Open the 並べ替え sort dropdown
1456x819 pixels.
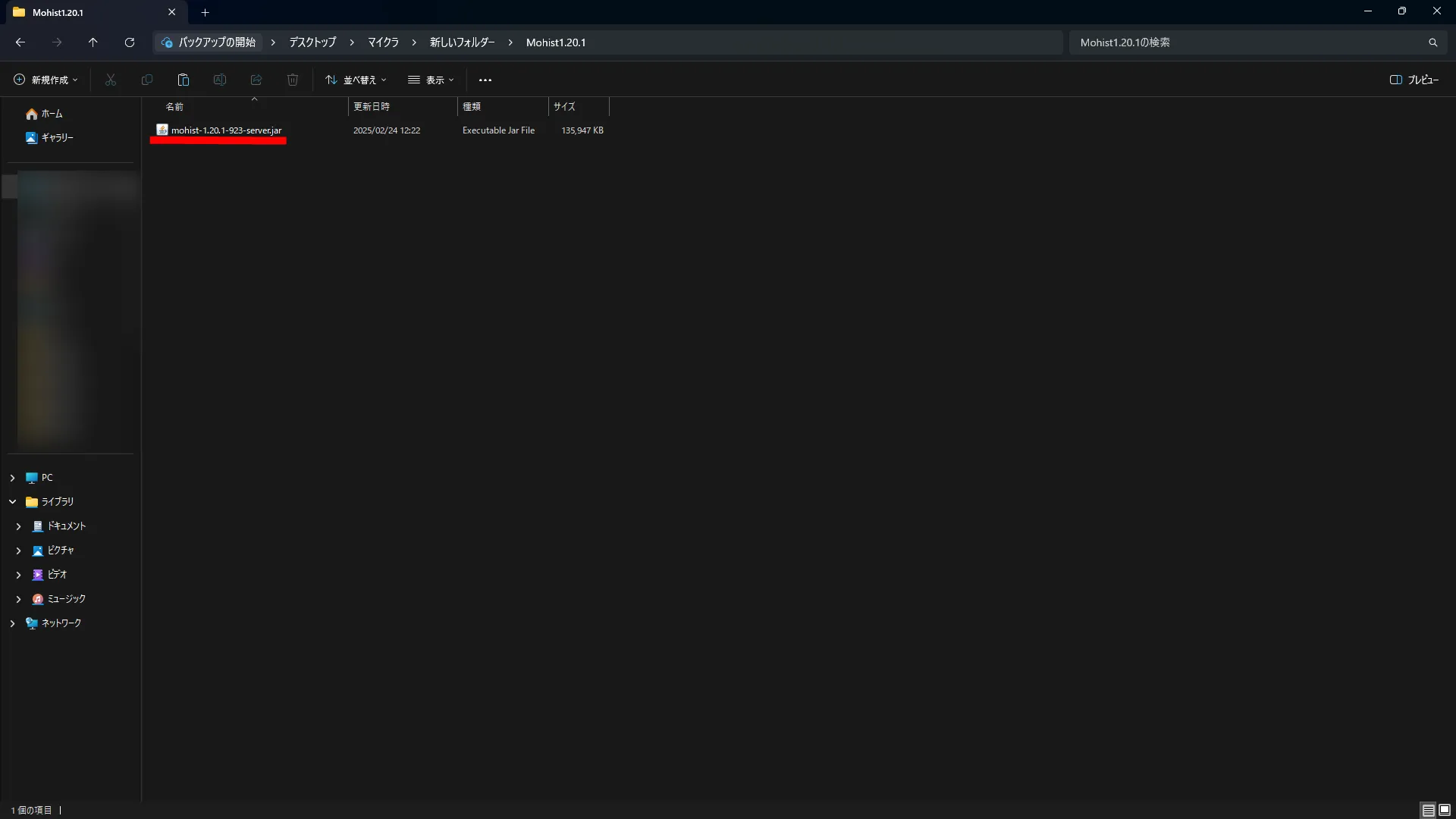click(356, 80)
